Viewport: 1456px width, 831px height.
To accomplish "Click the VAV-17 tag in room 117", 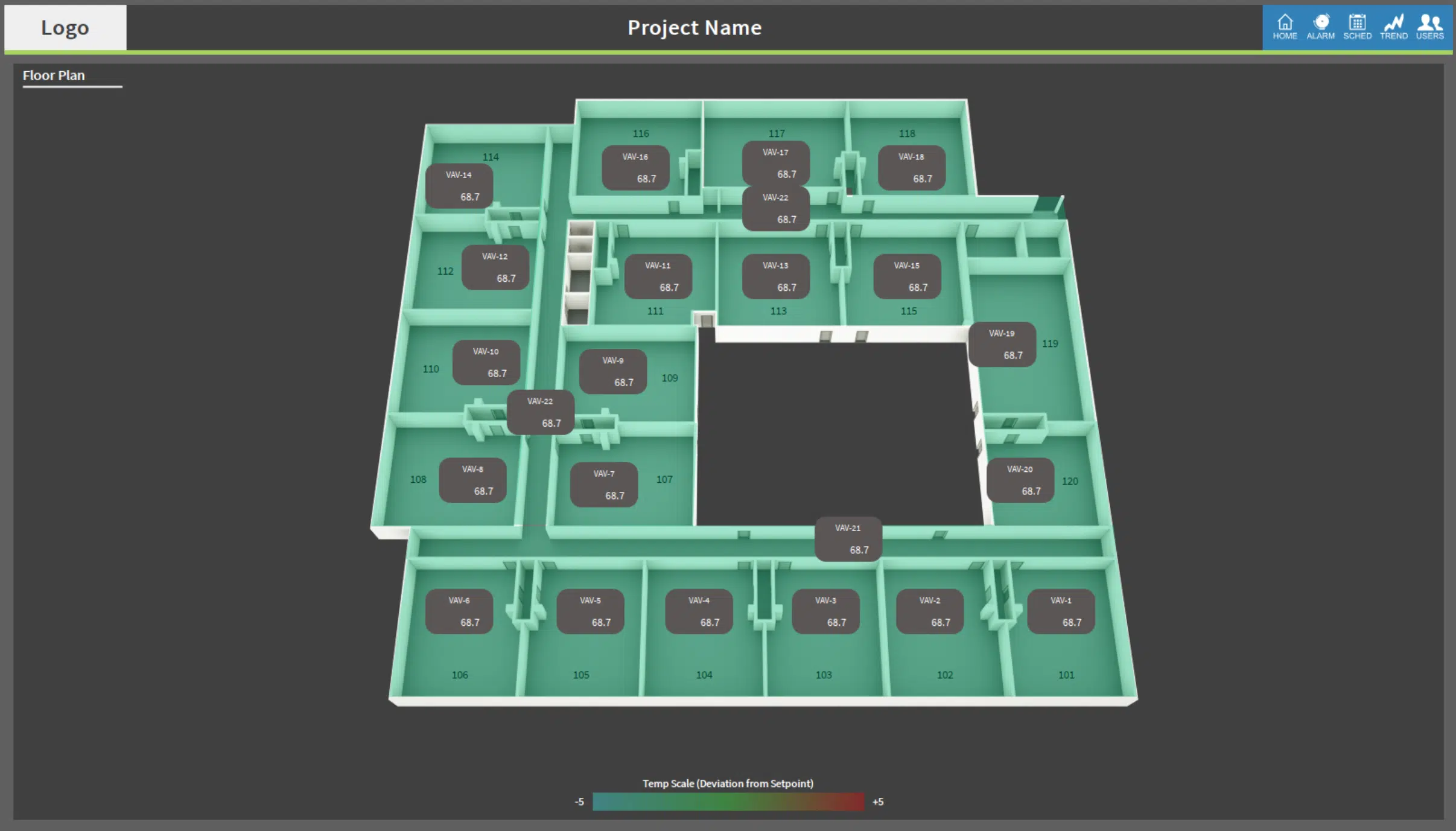I will (x=776, y=163).
